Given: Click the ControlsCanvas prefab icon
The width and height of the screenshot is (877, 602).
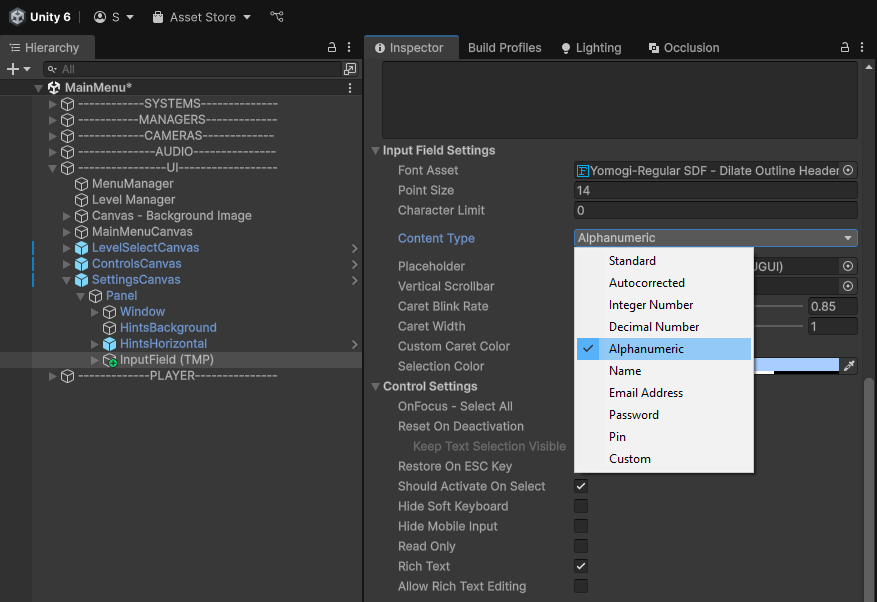Looking at the screenshot, I should [82, 264].
